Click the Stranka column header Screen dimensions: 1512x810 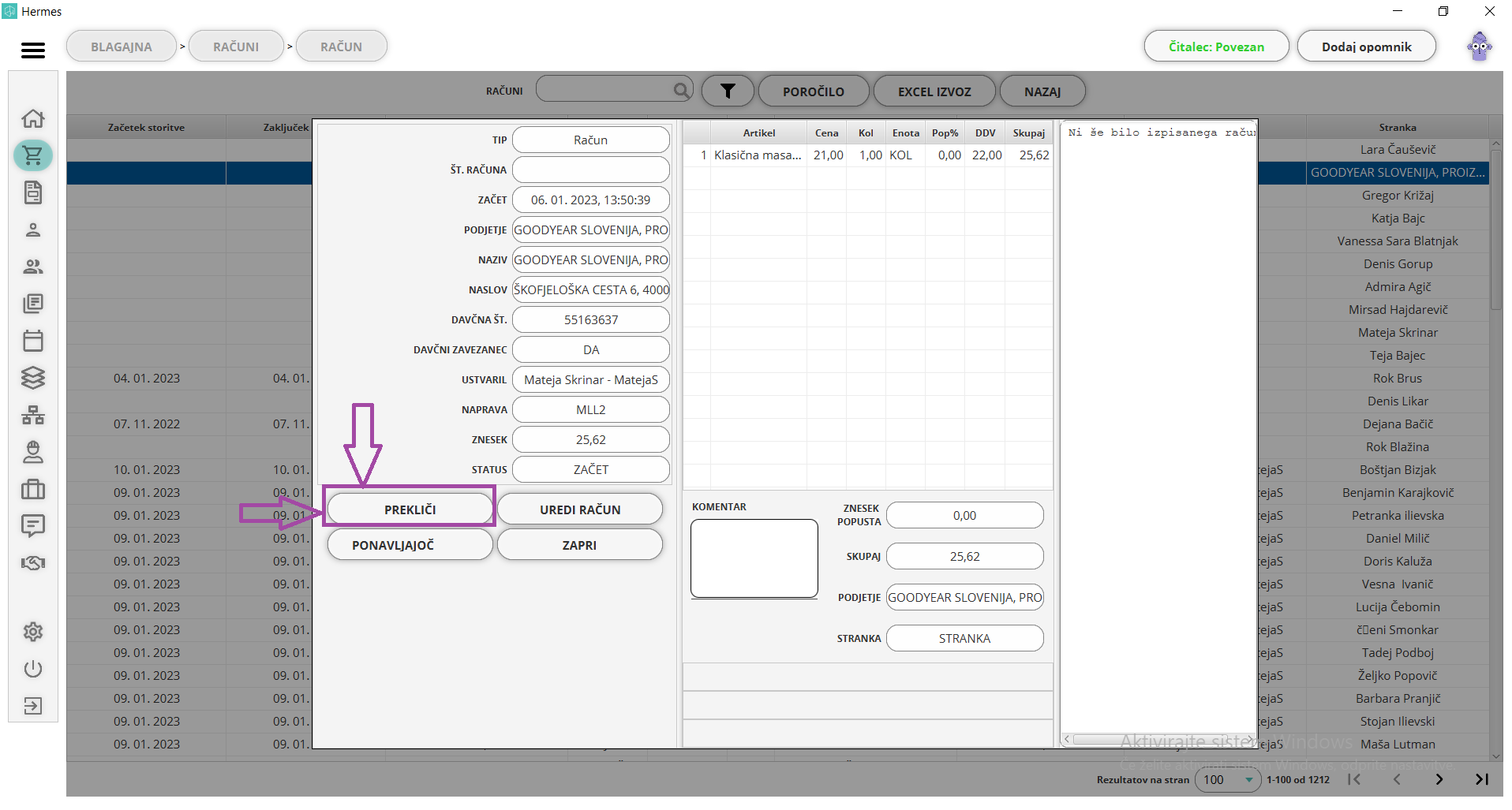(x=1398, y=127)
